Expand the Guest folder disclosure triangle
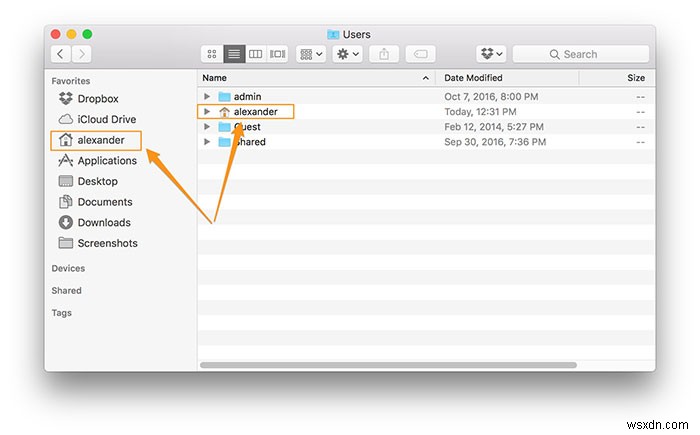This screenshot has height=435, width=700. pyautogui.click(x=207, y=127)
